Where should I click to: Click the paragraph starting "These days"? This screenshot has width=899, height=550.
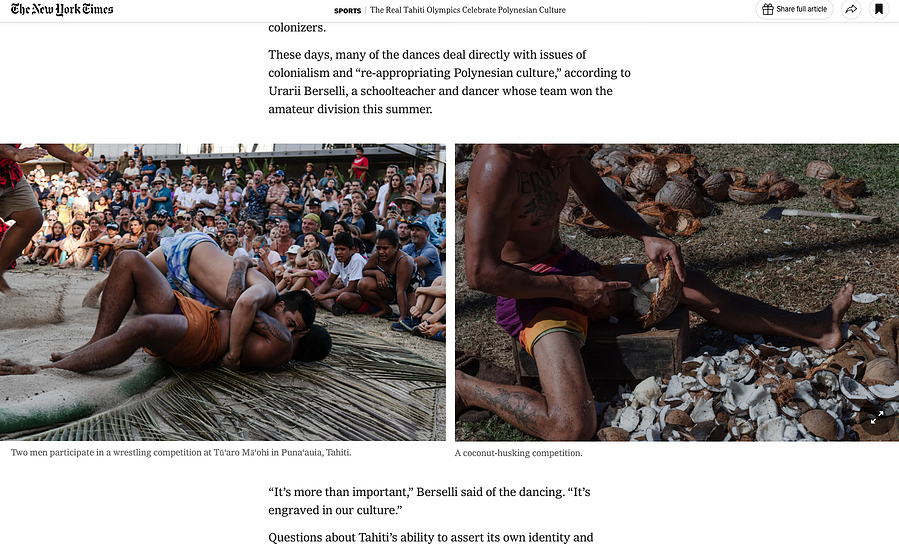[x=450, y=81]
